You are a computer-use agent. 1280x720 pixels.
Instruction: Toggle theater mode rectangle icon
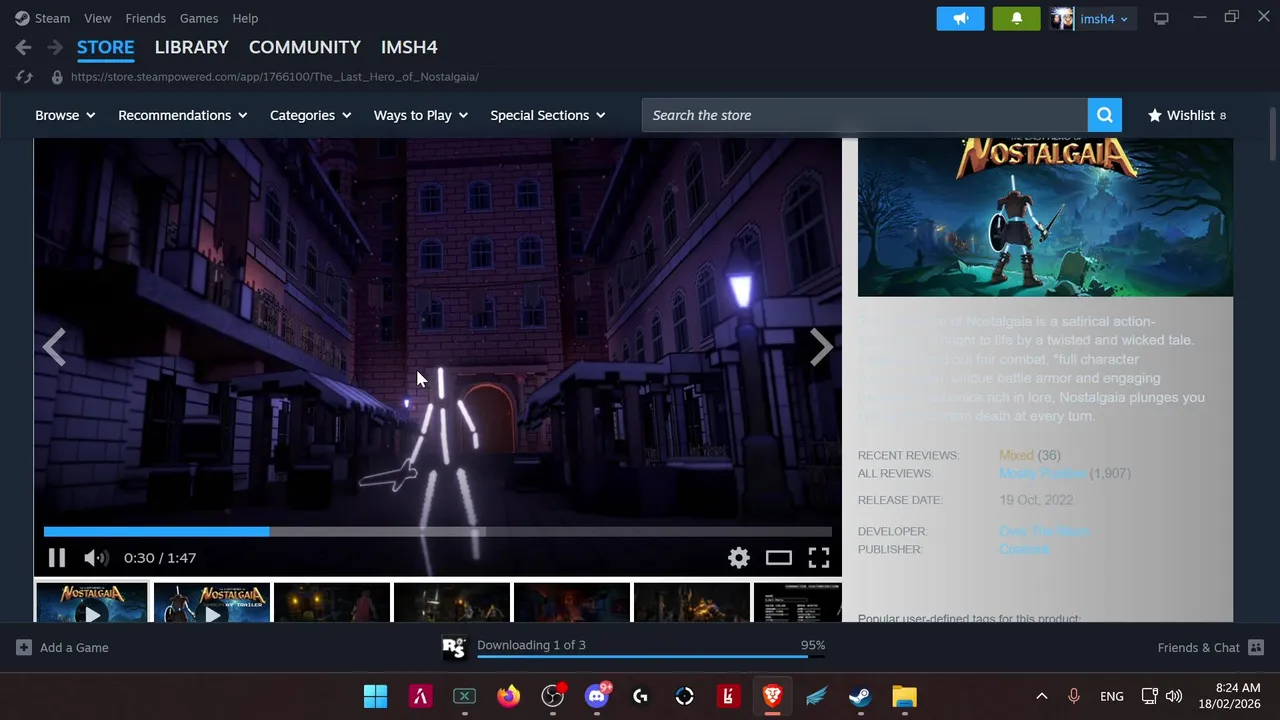(x=779, y=558)
